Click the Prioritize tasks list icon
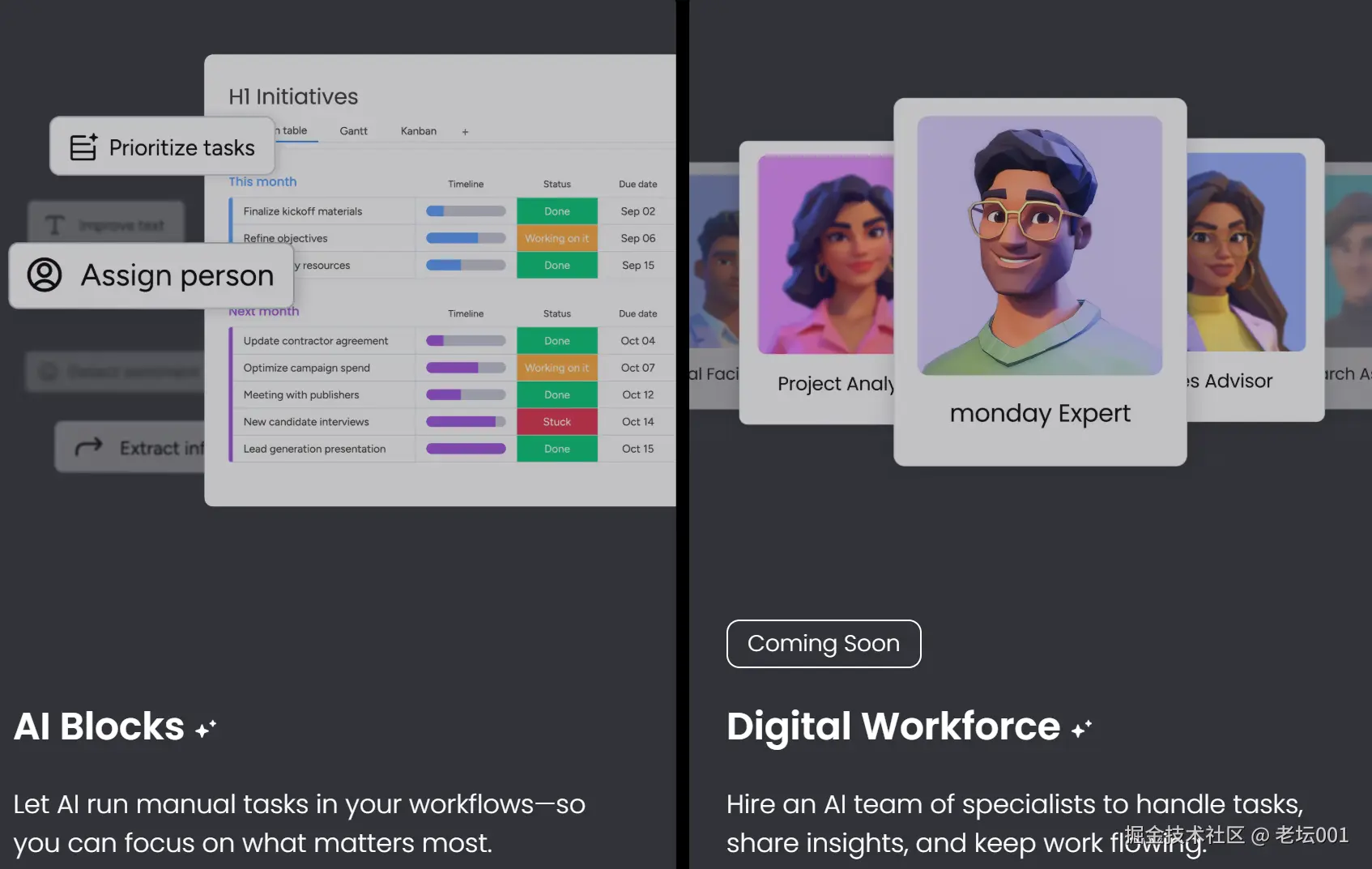The image size is (1372, 869). (x=83, y=147)
